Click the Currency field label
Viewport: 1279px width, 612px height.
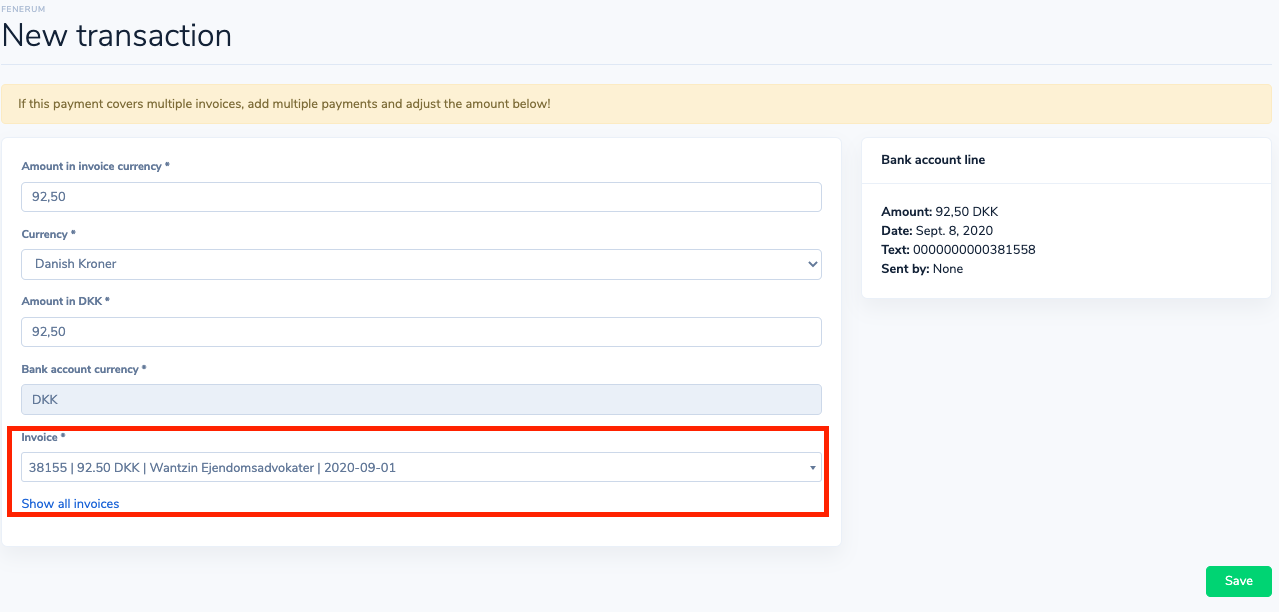click(x=48, y=234)
